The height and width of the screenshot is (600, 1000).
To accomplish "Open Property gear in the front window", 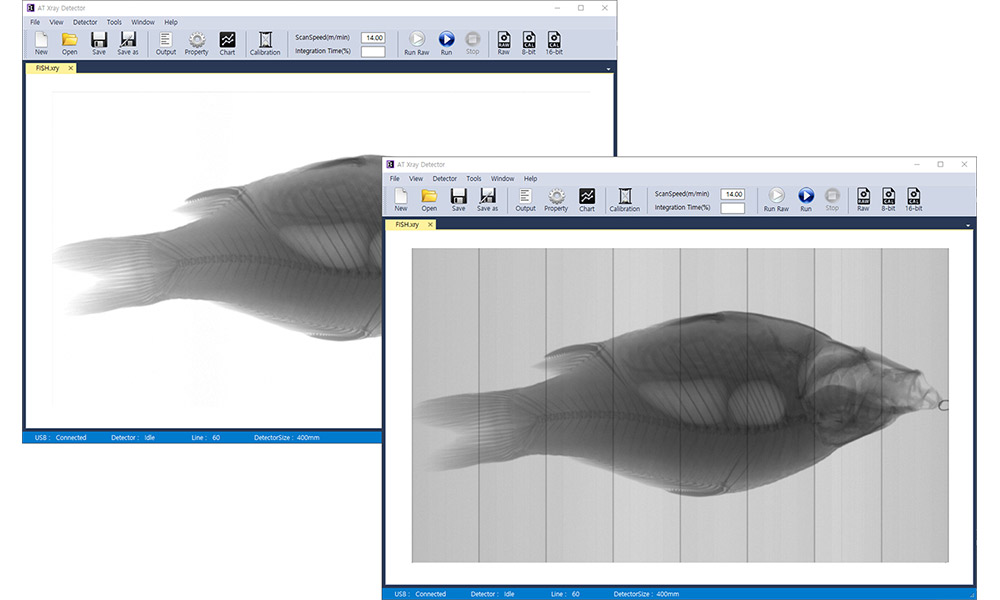I will pyautogui.click(x=556, y=197).
